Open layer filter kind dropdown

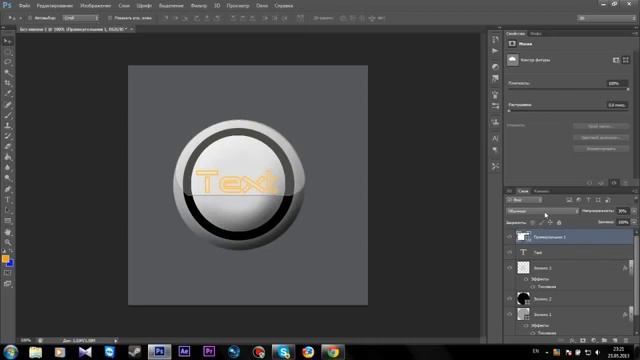pyautogui.click(x=524, y=200)
